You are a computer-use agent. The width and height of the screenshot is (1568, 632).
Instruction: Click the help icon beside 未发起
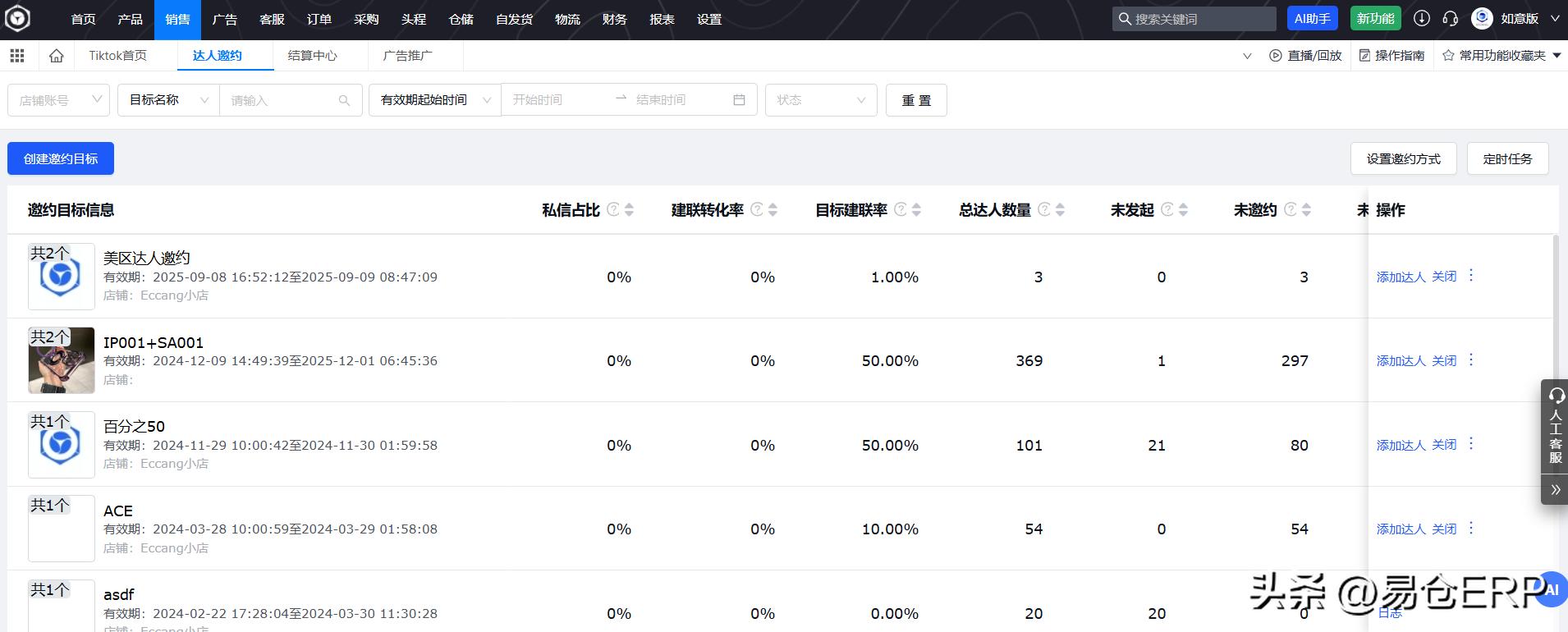(x=1167, y=209)
